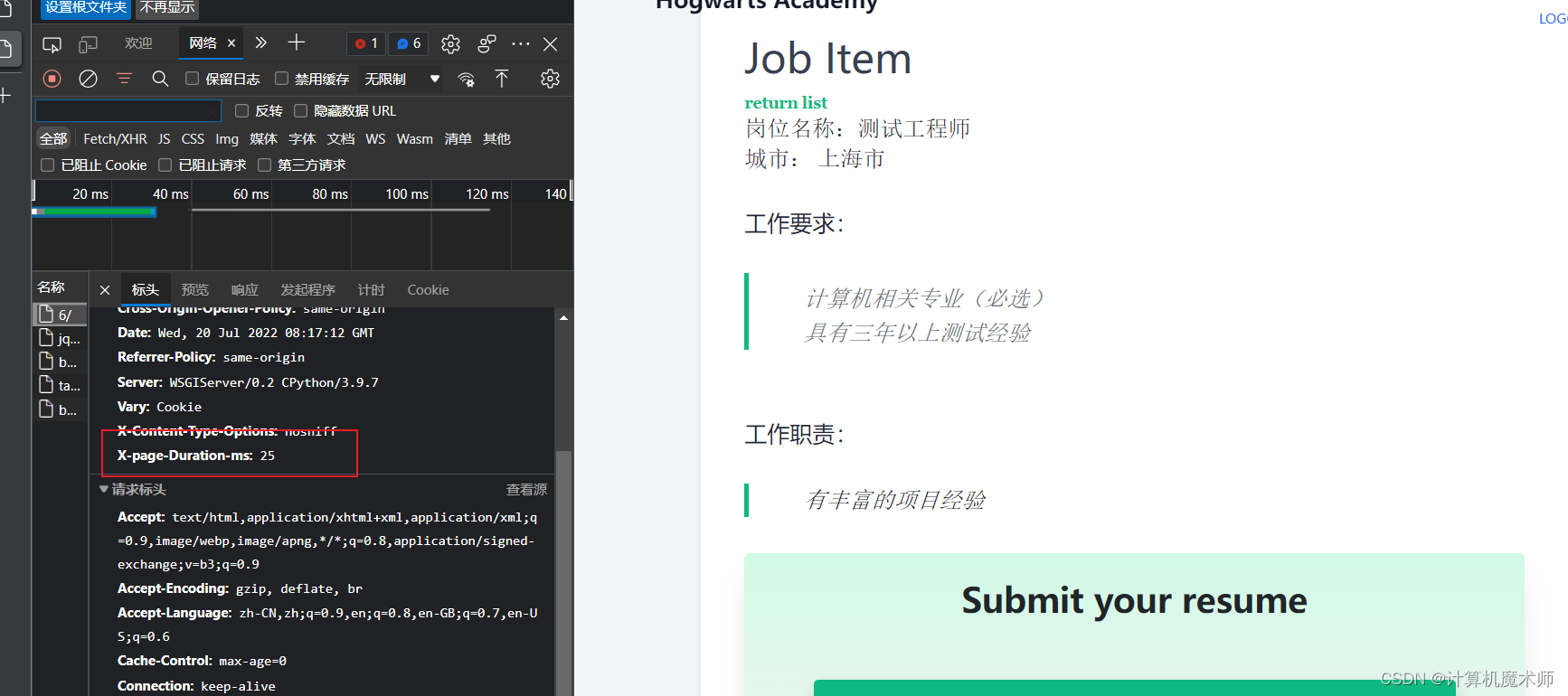Filter by Wasm requests

click(x=414, y=138)
